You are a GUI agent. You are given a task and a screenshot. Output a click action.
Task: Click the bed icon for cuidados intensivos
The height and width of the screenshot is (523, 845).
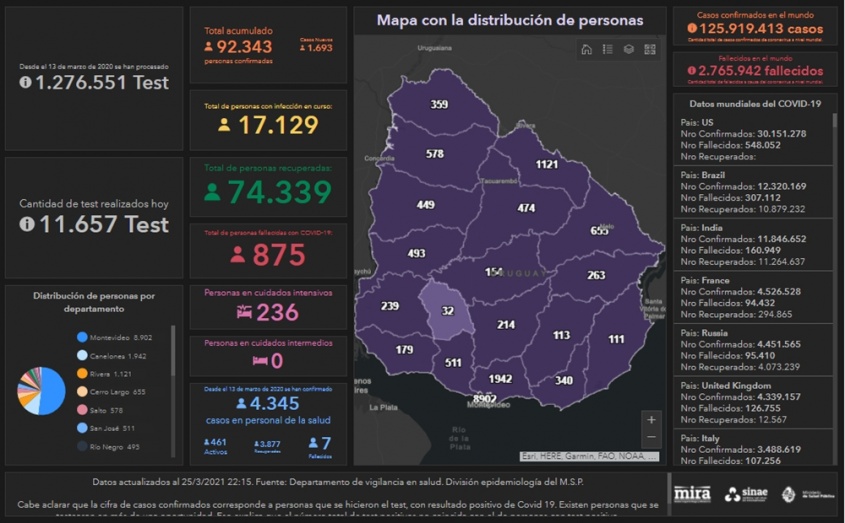tap(243, 312)
